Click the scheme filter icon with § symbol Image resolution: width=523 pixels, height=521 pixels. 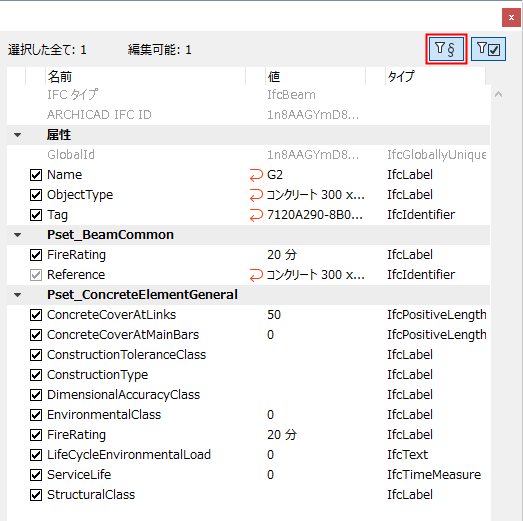pyautogui.click(x=446, y=49)
